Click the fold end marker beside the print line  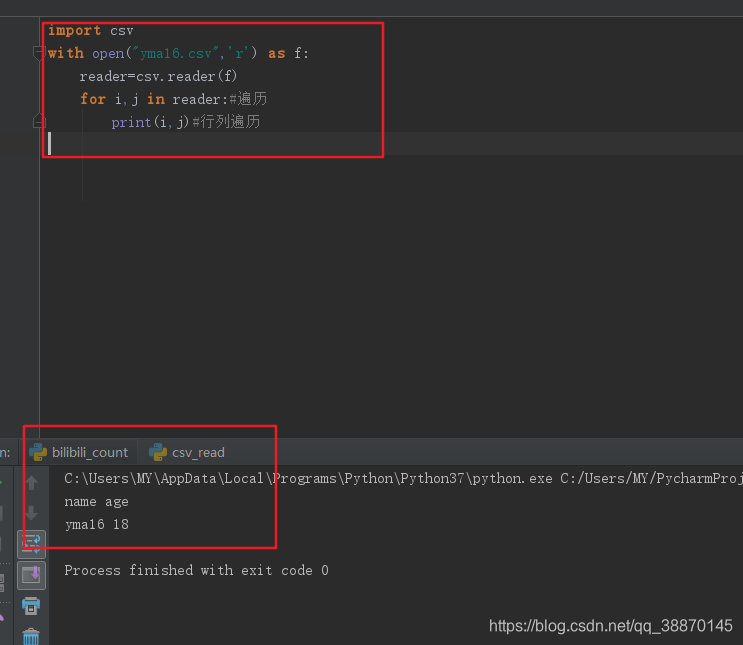point(39,121)
